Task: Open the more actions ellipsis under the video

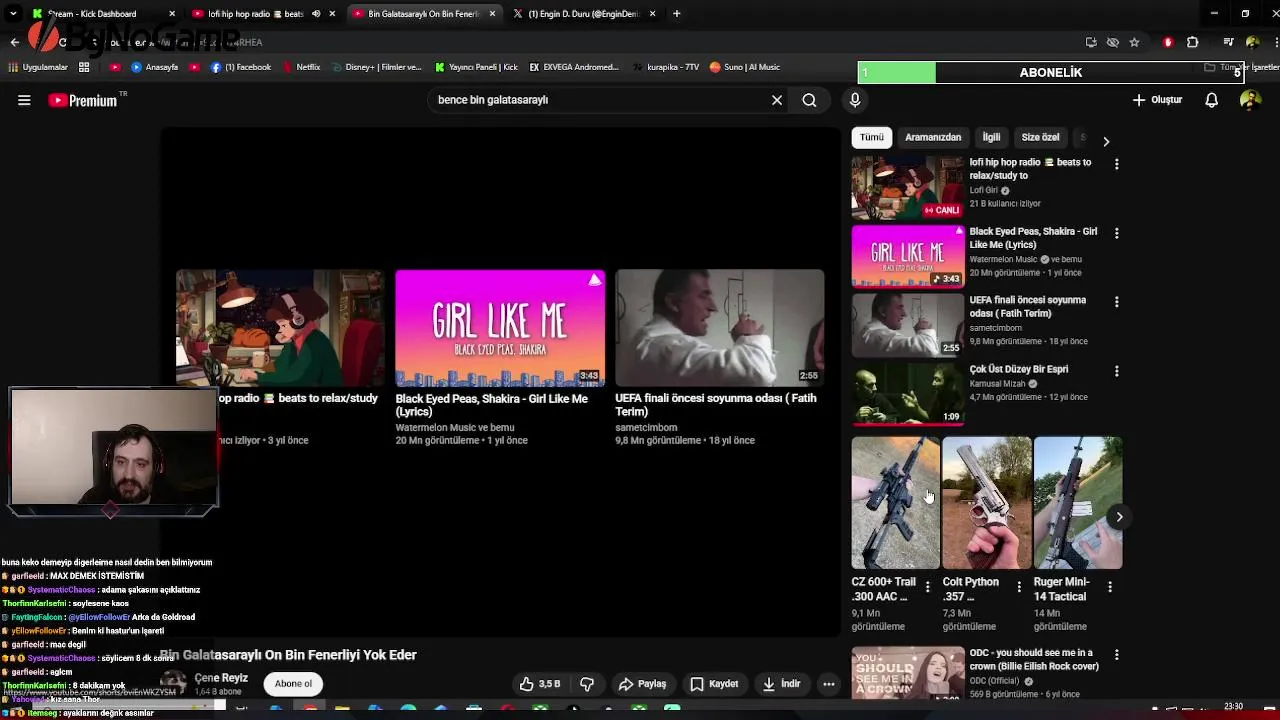Action: [829, 684]
